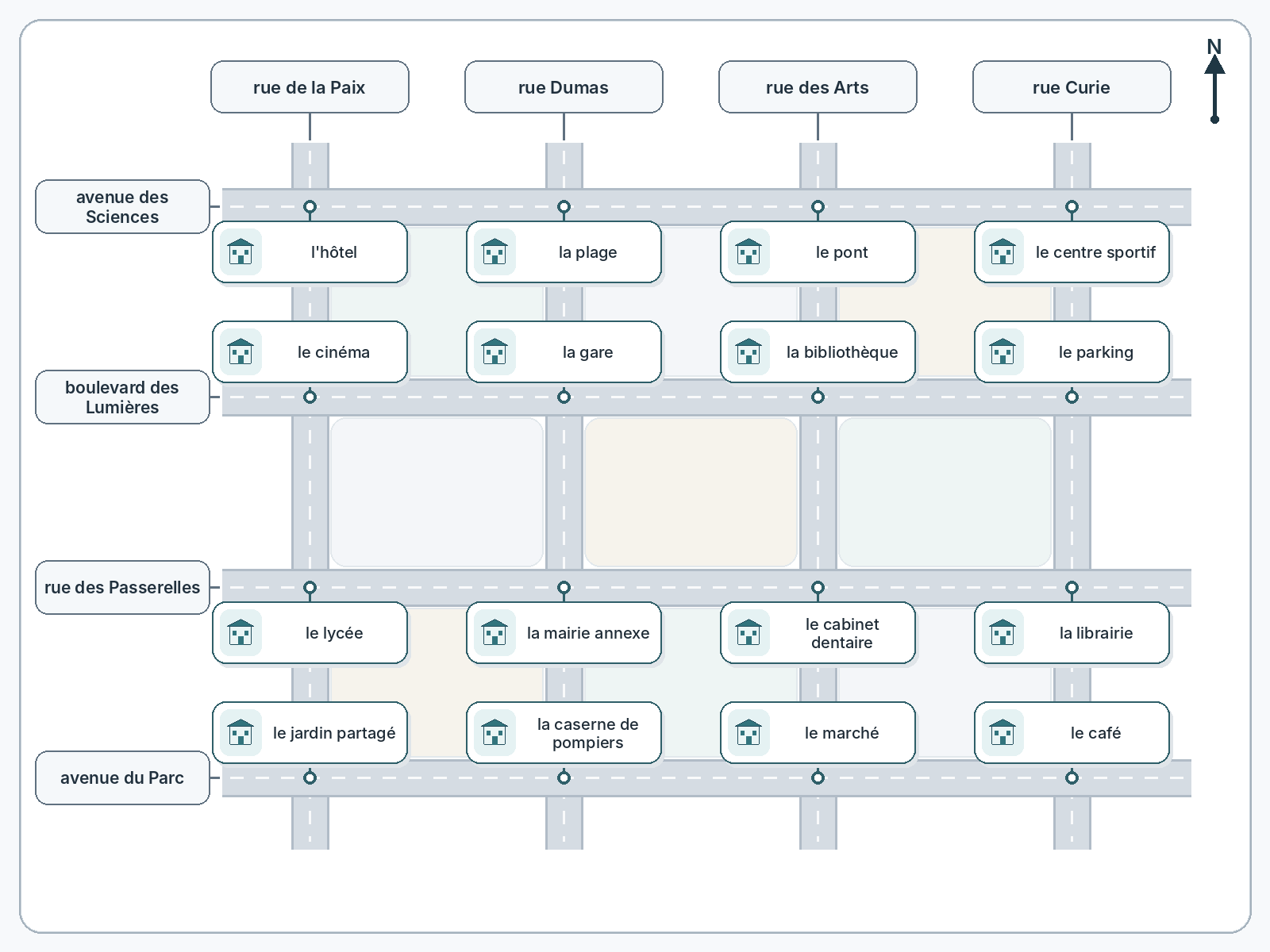Select the le parking text label
This screenshot has width=1270, height=952.
coord(1096,352)
